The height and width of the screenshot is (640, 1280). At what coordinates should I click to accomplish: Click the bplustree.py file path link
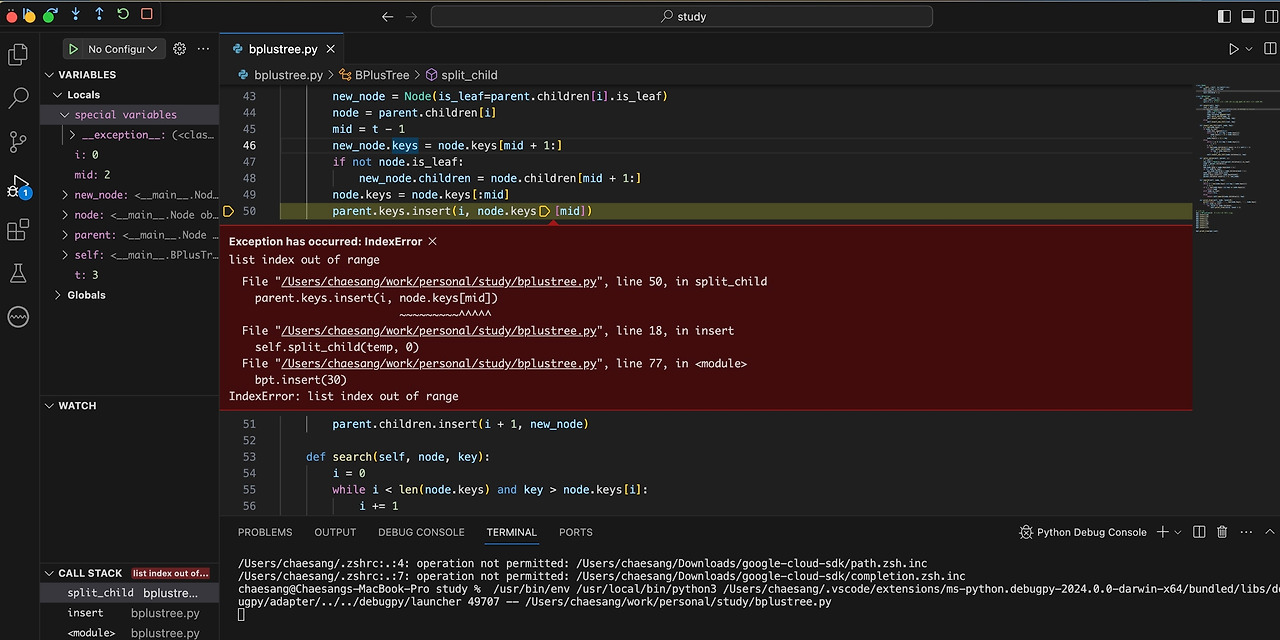(x=438, y=281)
